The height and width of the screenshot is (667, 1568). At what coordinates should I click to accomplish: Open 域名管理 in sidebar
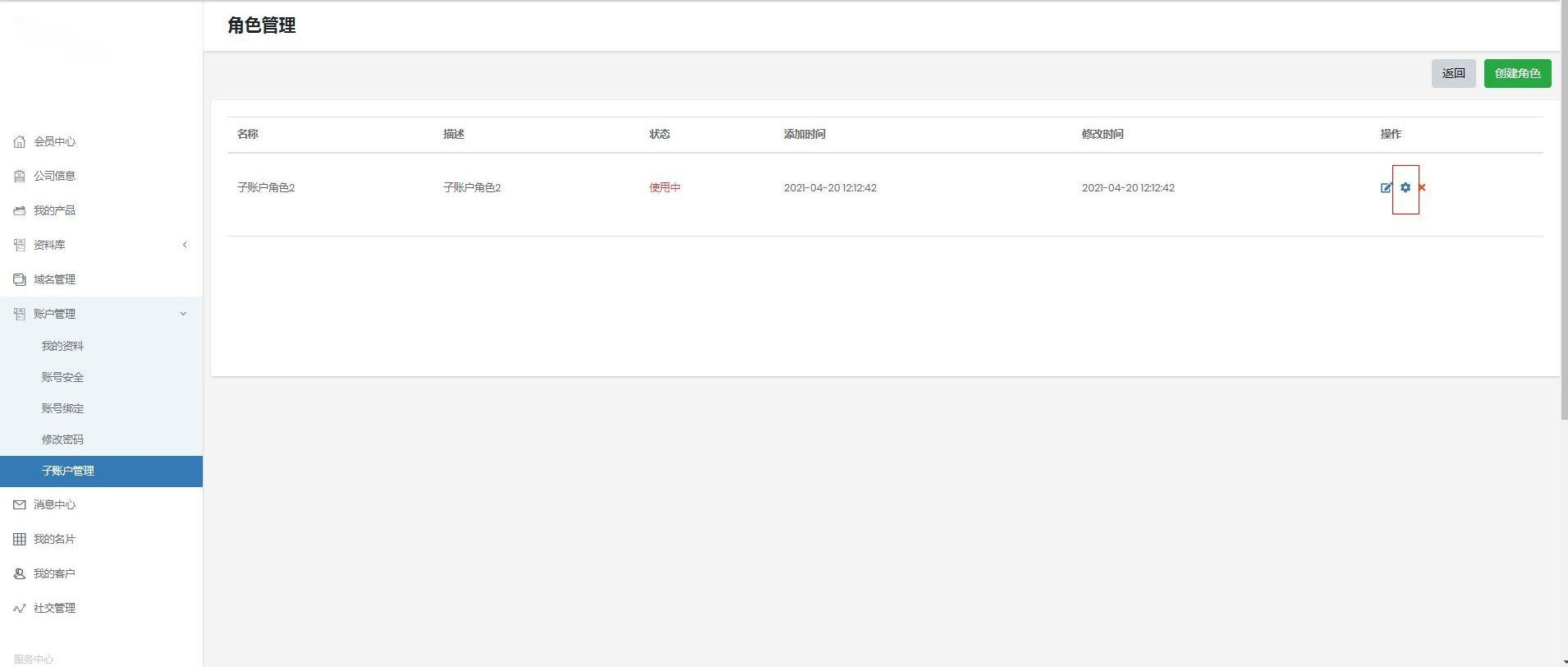[x=54, y=279]
